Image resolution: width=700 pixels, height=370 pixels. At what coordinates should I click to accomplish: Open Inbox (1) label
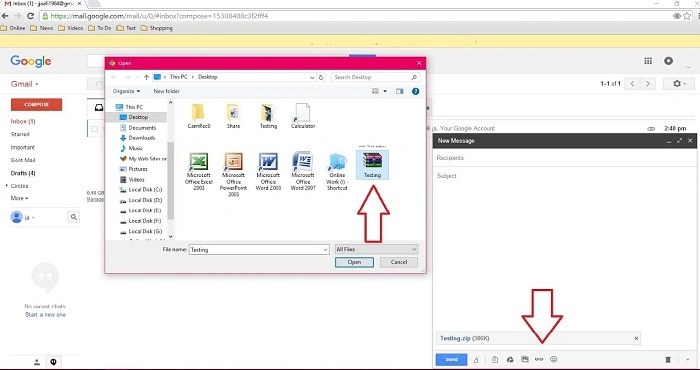pos(23,121)
